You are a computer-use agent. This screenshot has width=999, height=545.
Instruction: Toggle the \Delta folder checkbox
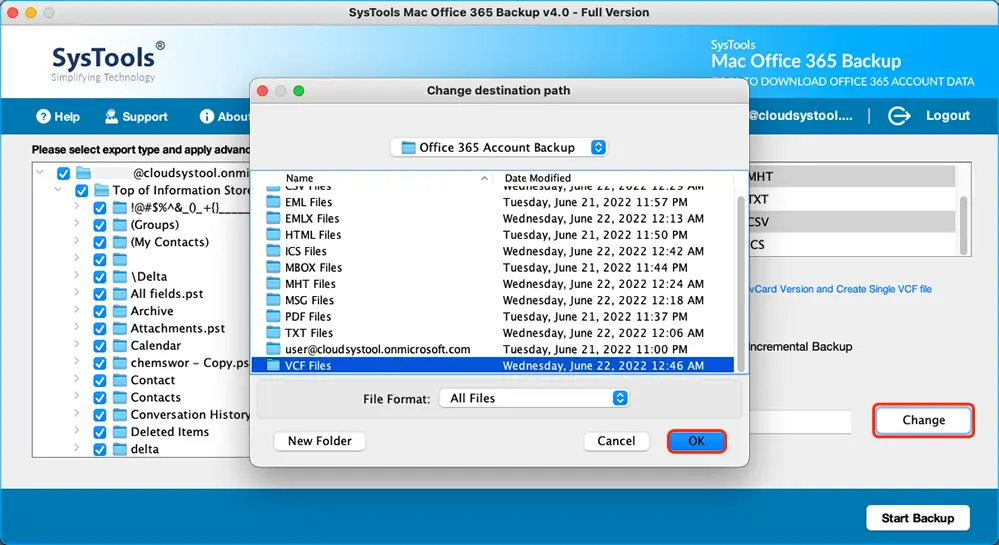click(99, 277)
